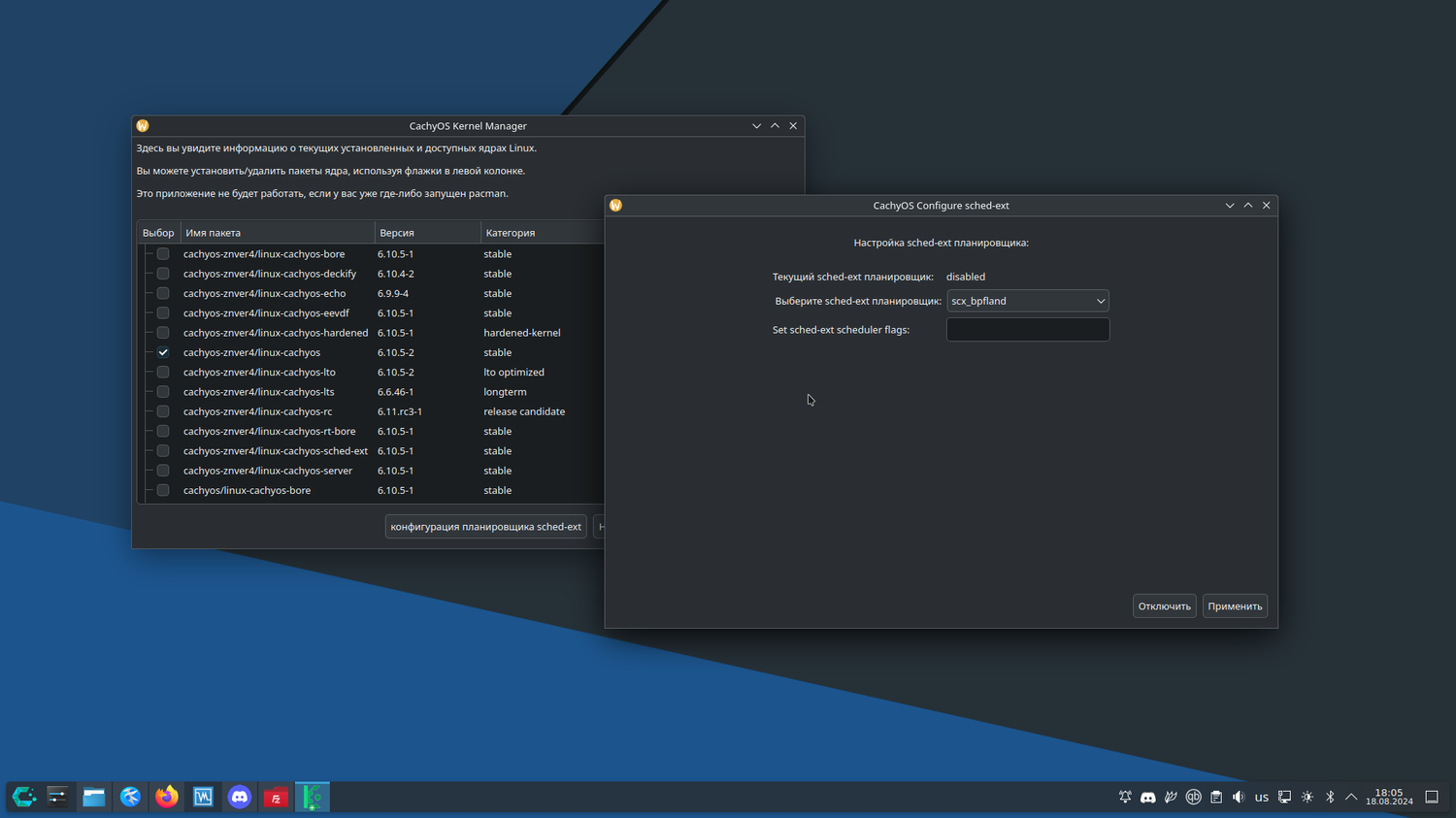Screen dimensions: 1456x818
Task: Open the system settings taskbar icon
Action: 57,797
